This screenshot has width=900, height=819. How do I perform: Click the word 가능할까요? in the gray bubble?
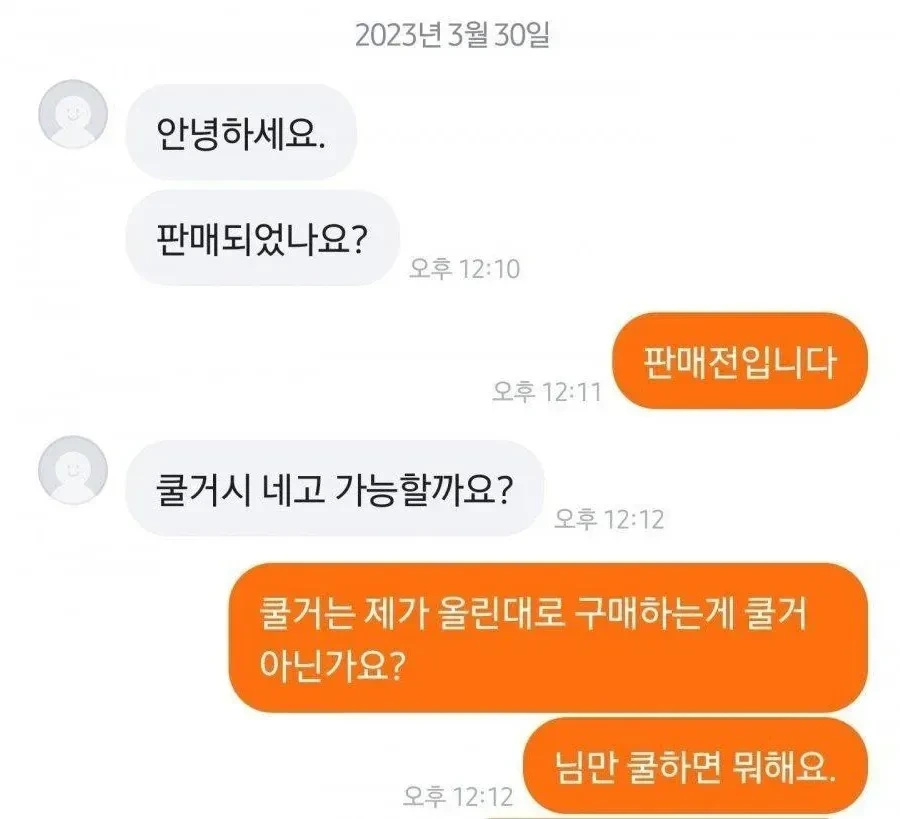tap(422, 489)
